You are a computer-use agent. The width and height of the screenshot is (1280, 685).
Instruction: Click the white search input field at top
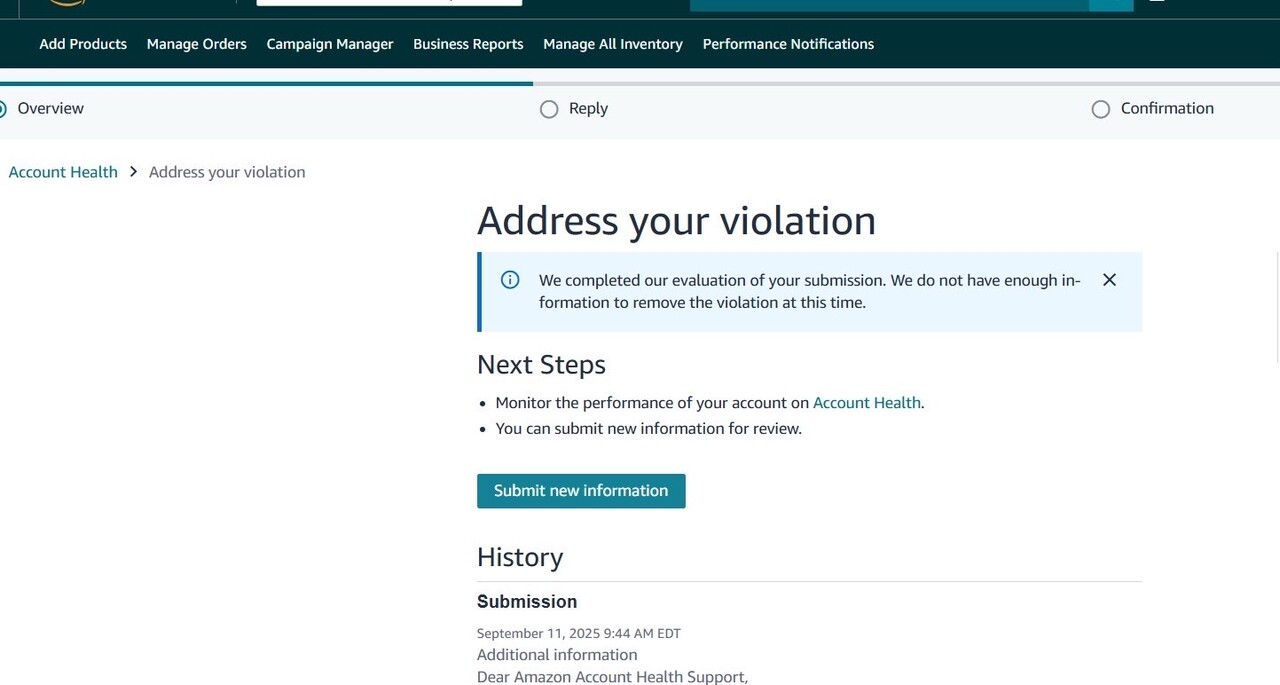389,3
